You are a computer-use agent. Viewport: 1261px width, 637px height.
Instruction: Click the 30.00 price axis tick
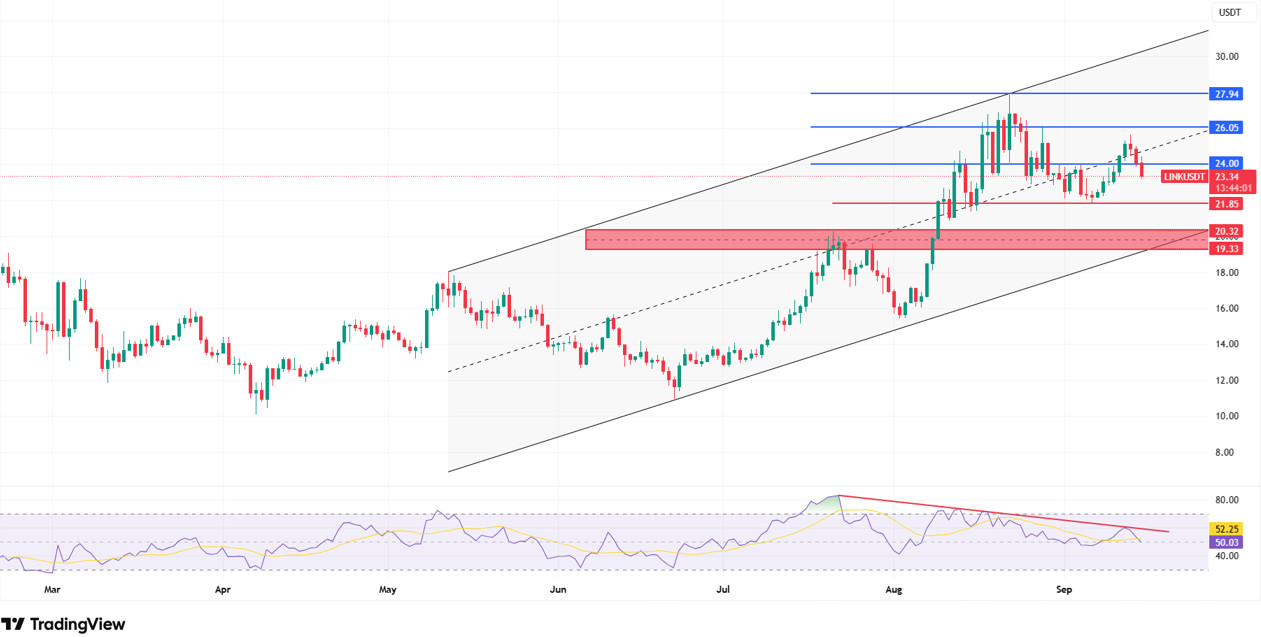[x=1227, y=57]
